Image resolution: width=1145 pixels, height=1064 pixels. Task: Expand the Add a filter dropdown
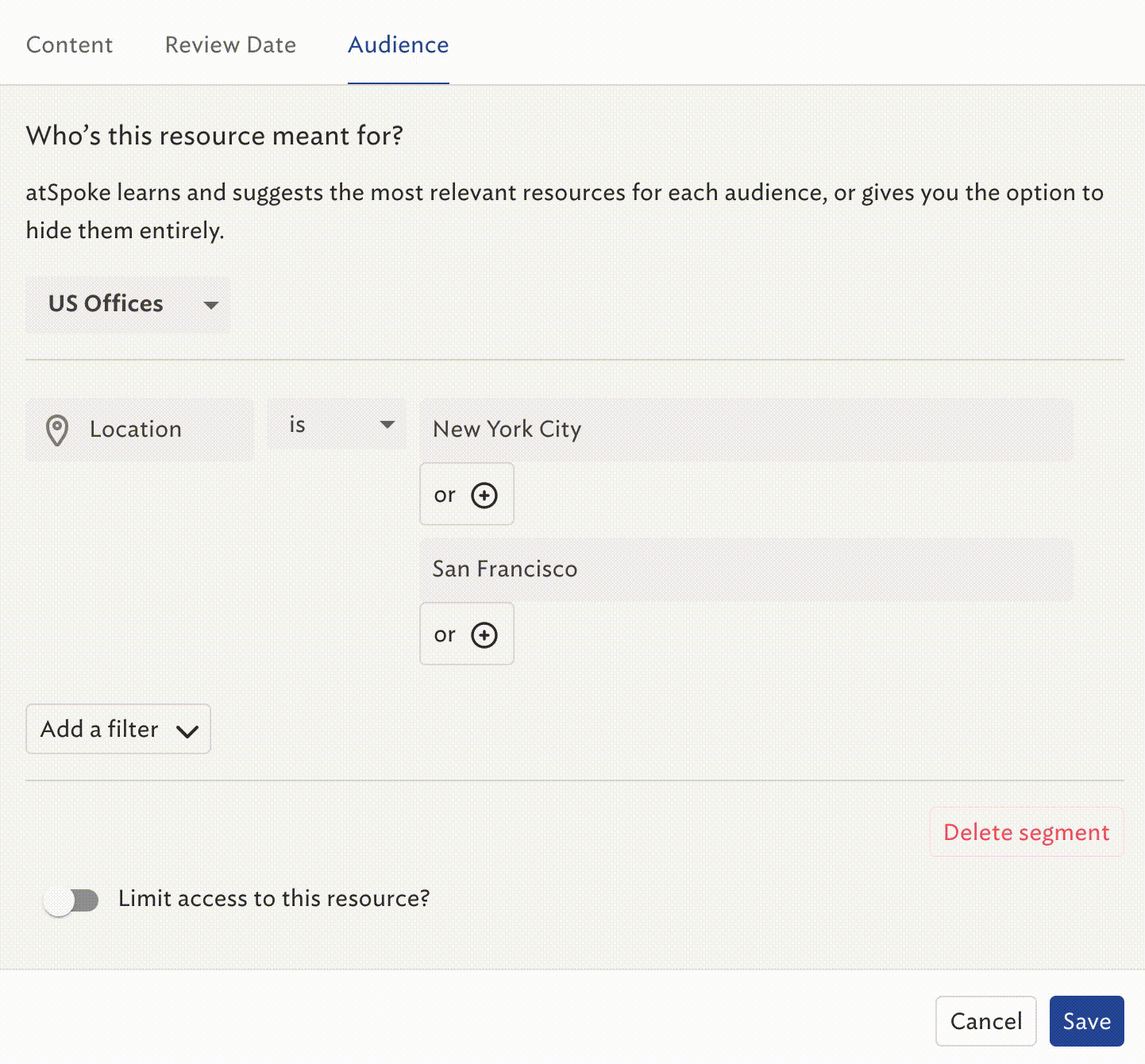click(x=118, y=729)
